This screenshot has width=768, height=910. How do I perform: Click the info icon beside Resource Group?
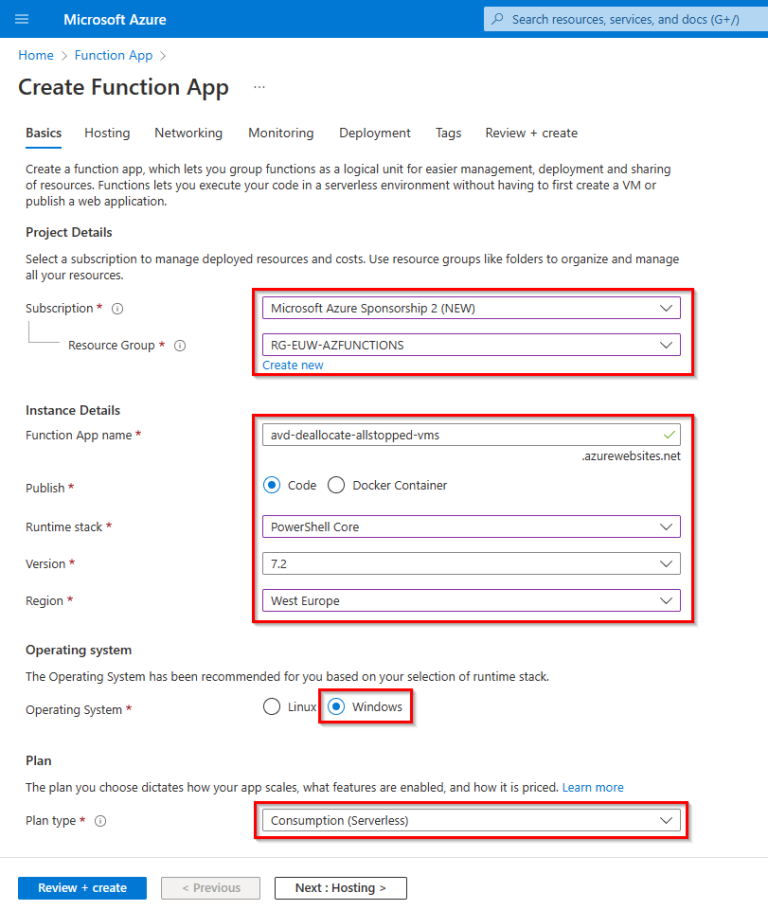178,345
